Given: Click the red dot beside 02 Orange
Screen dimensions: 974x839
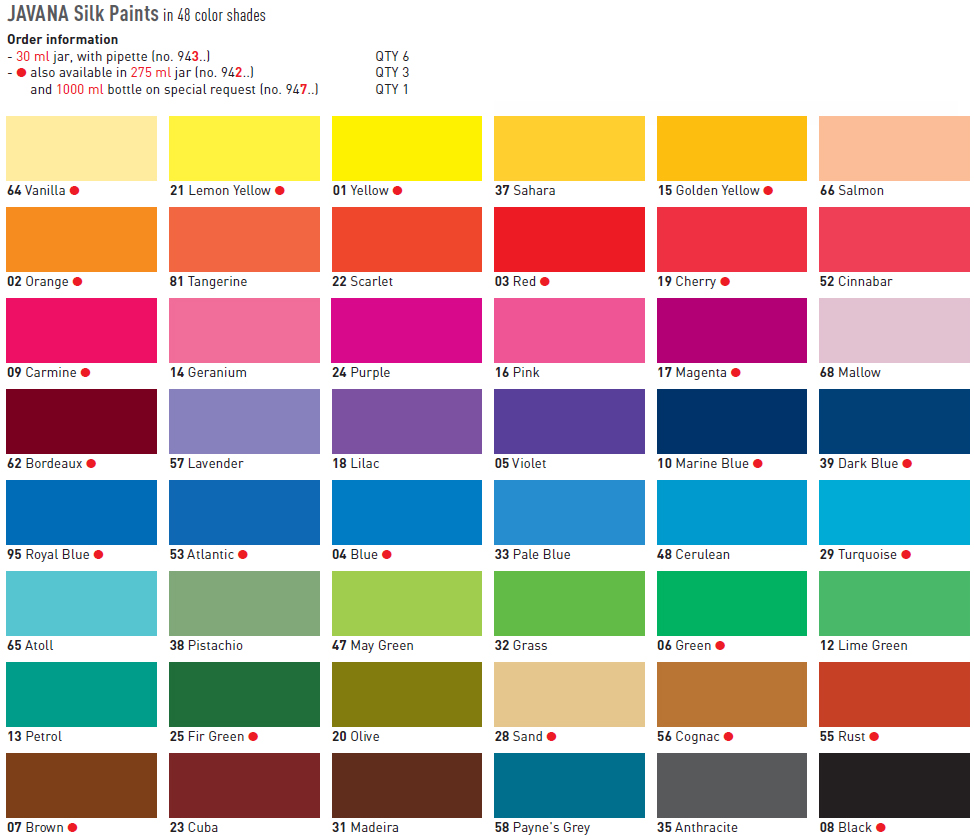Looking at the screenshot, I should (78, 281).
